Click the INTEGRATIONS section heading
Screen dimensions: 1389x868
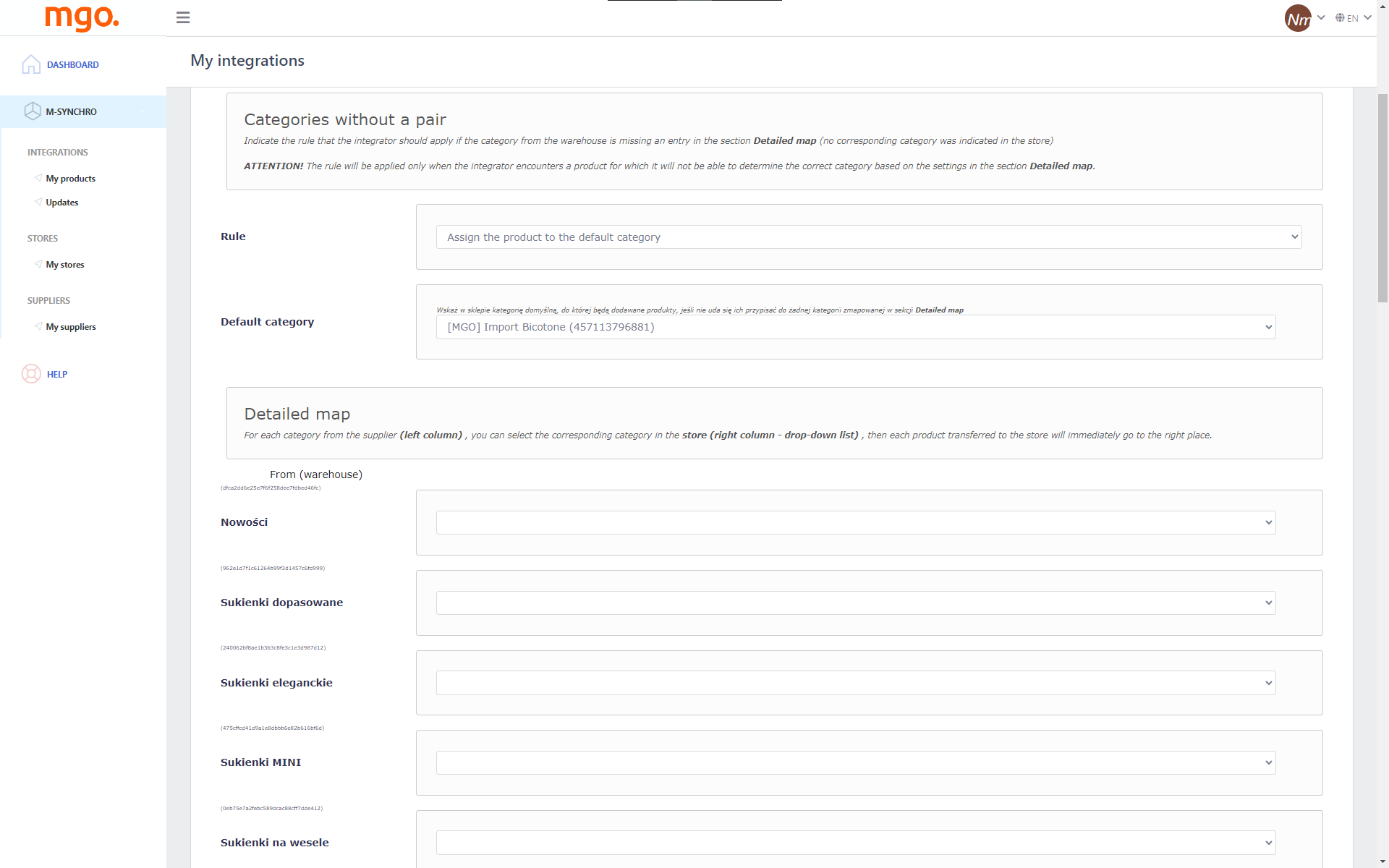58,153
